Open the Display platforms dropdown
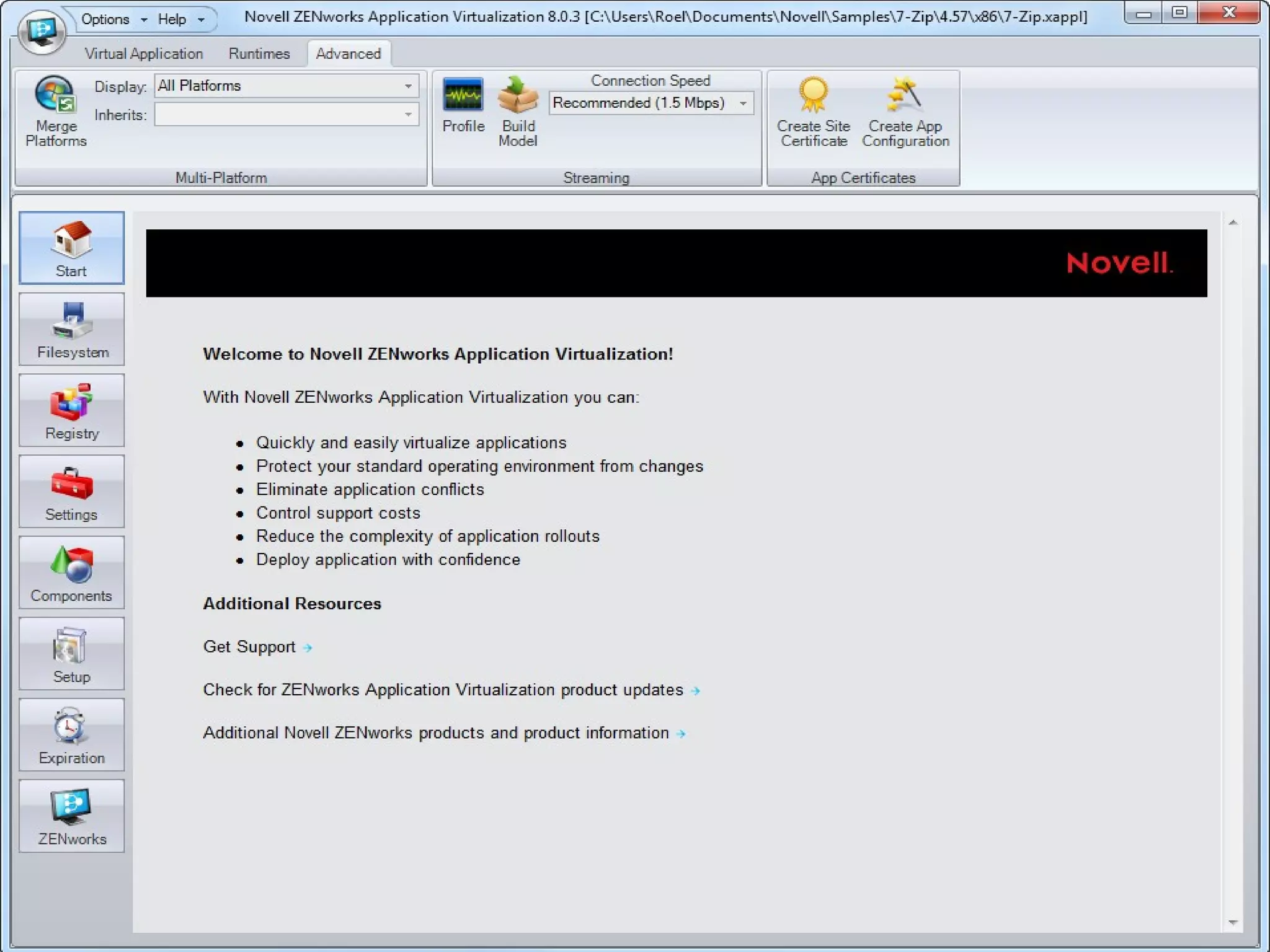This screenshot has height=952, width=1270. [286, 86]
